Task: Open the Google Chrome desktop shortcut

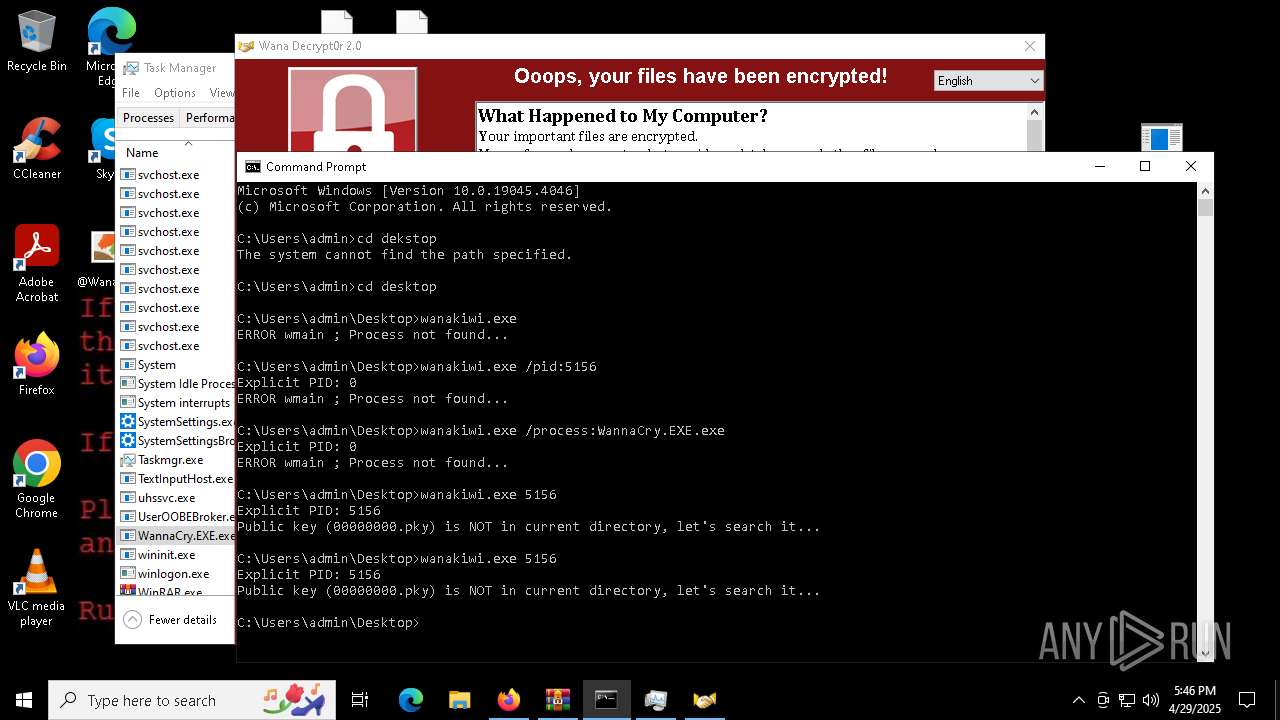Action: click(36, 480)
